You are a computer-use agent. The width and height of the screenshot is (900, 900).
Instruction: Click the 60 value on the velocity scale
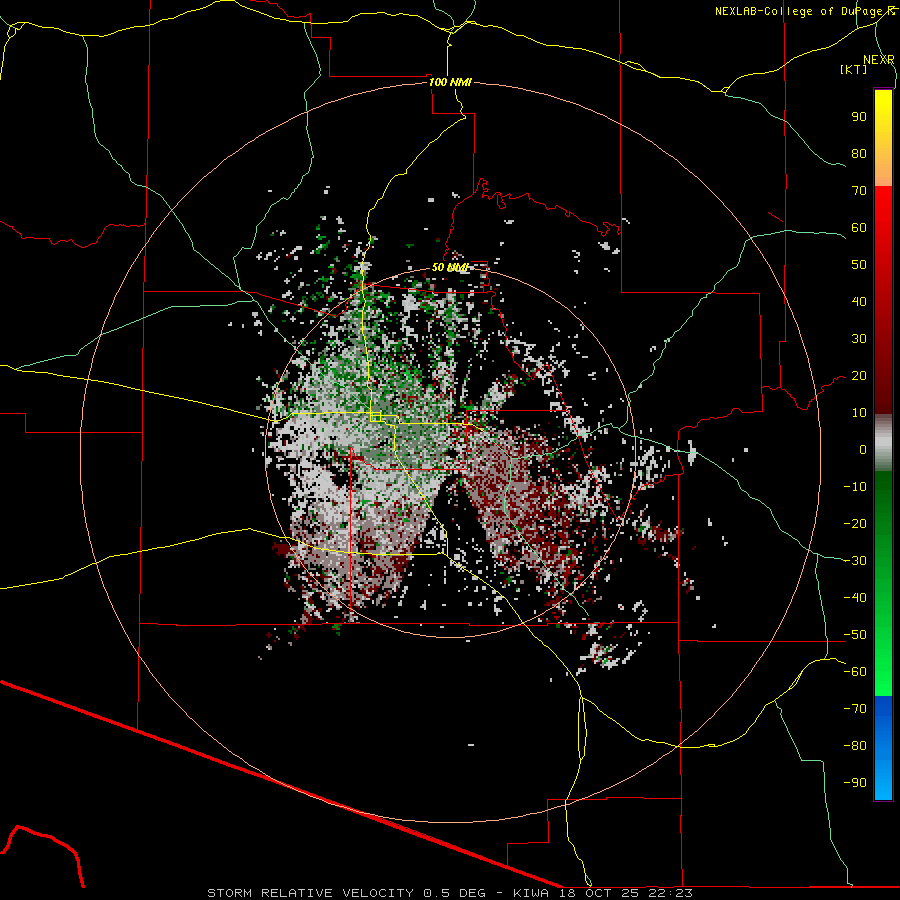coord(859,227)
